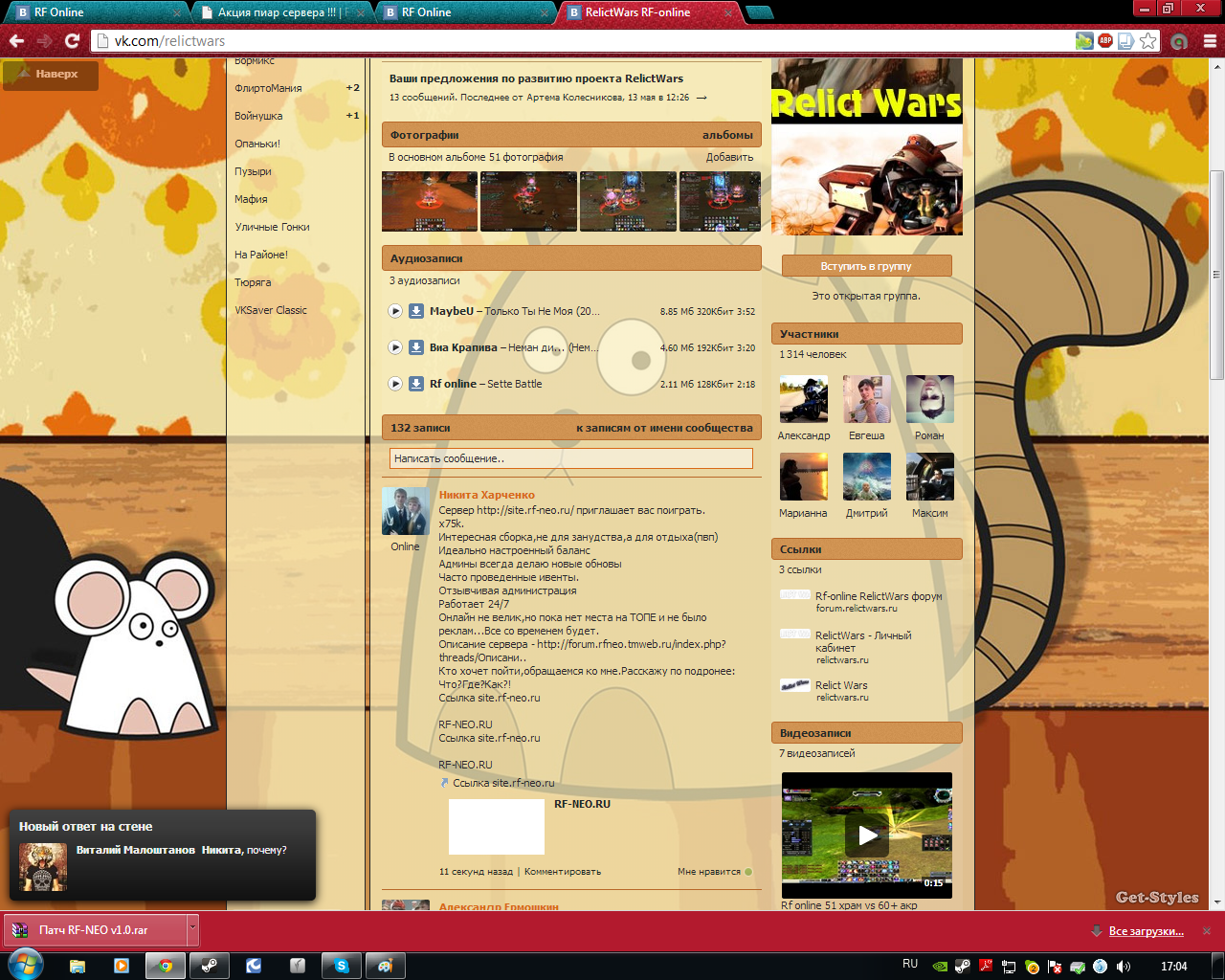Click the grey round extension icon beside the menu
The image size is (1225, 980).
(x=1179, y=40)
